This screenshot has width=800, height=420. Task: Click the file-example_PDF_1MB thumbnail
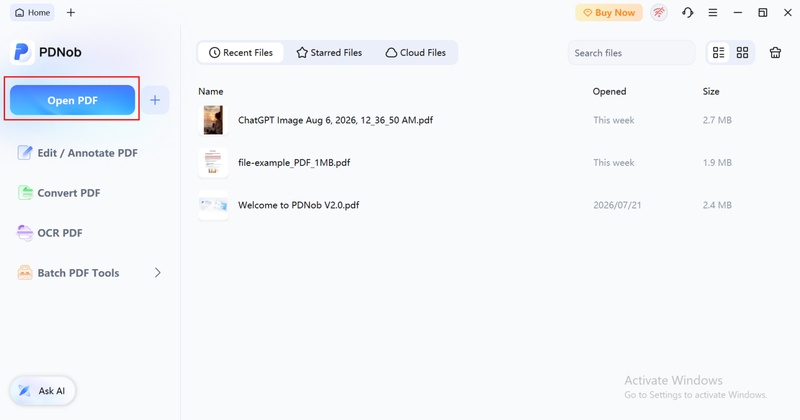(x=213, y=162)
